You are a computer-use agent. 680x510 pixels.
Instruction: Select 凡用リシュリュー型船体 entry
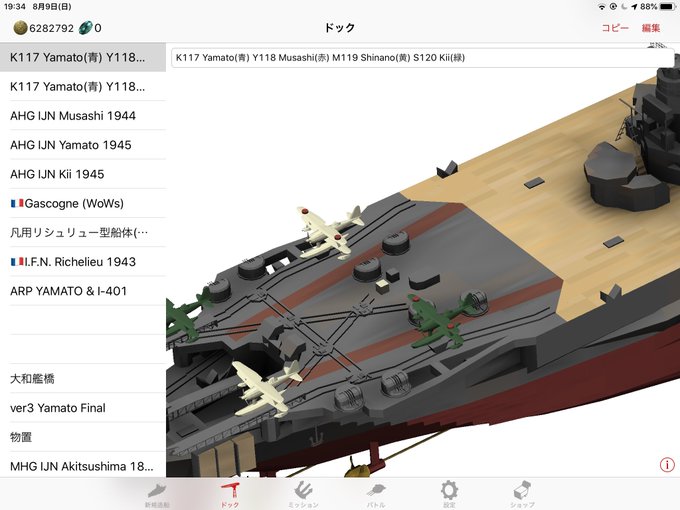click(x=83, y=232)
